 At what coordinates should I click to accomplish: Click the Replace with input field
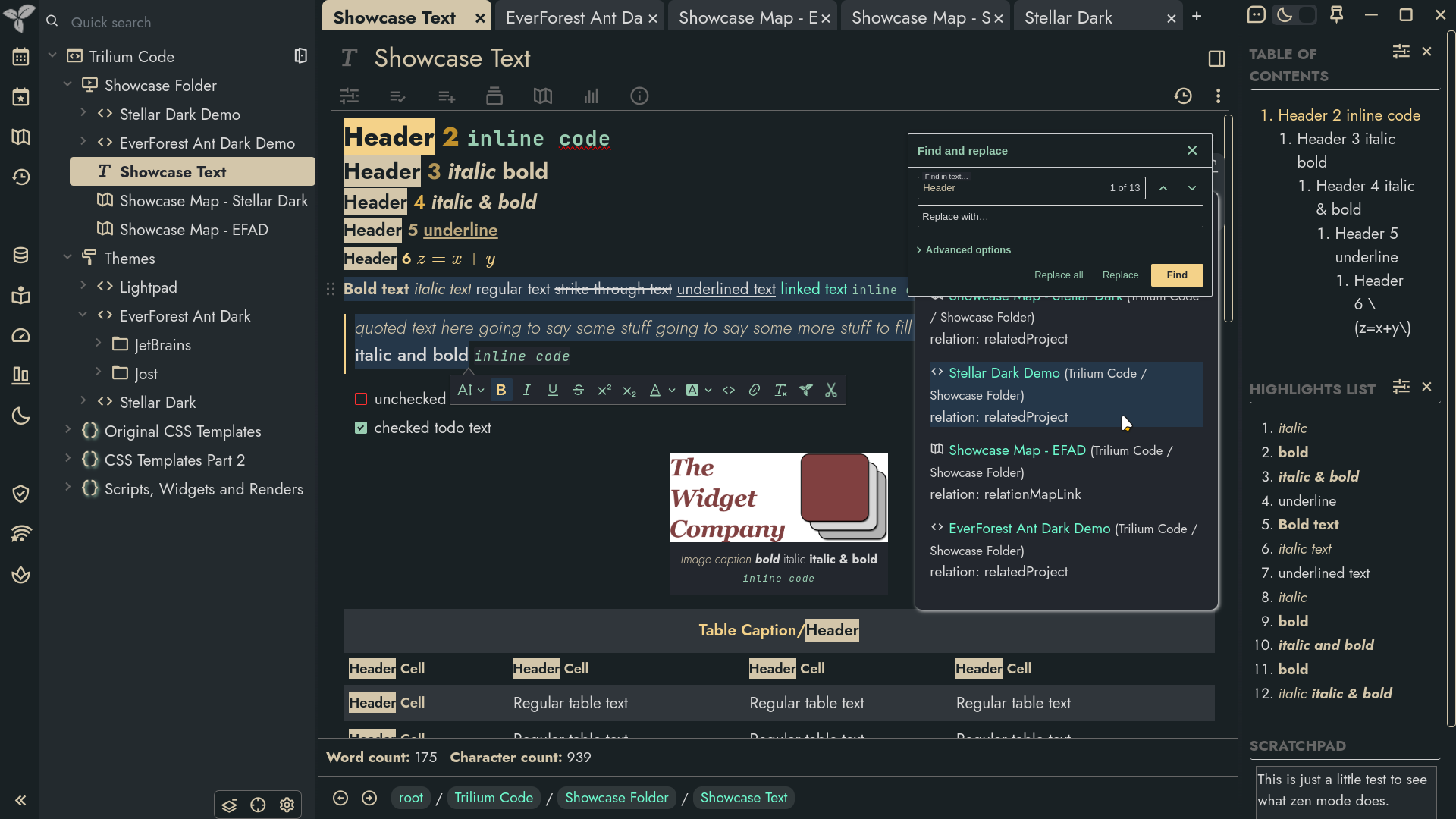(1060, 217)
